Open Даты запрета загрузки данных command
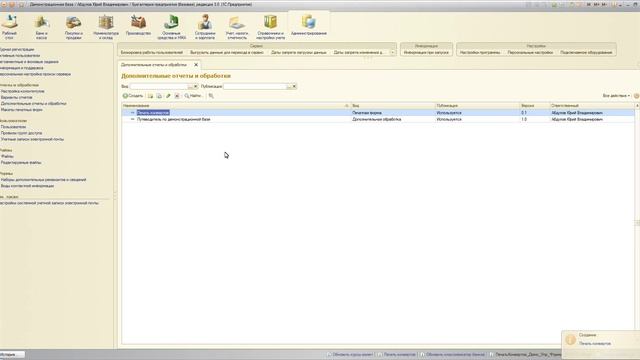The width and height of the screenshot is (640, 360). point(299,53)
